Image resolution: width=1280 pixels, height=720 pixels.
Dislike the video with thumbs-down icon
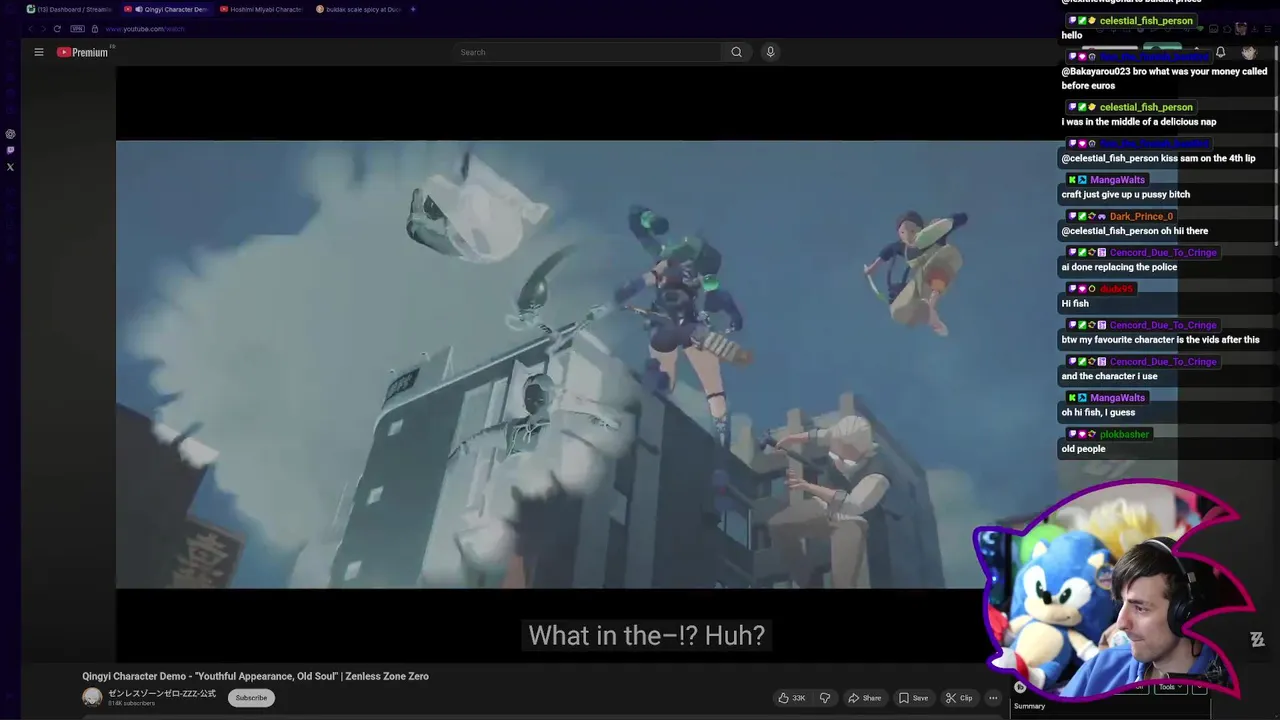pos(825,698)
